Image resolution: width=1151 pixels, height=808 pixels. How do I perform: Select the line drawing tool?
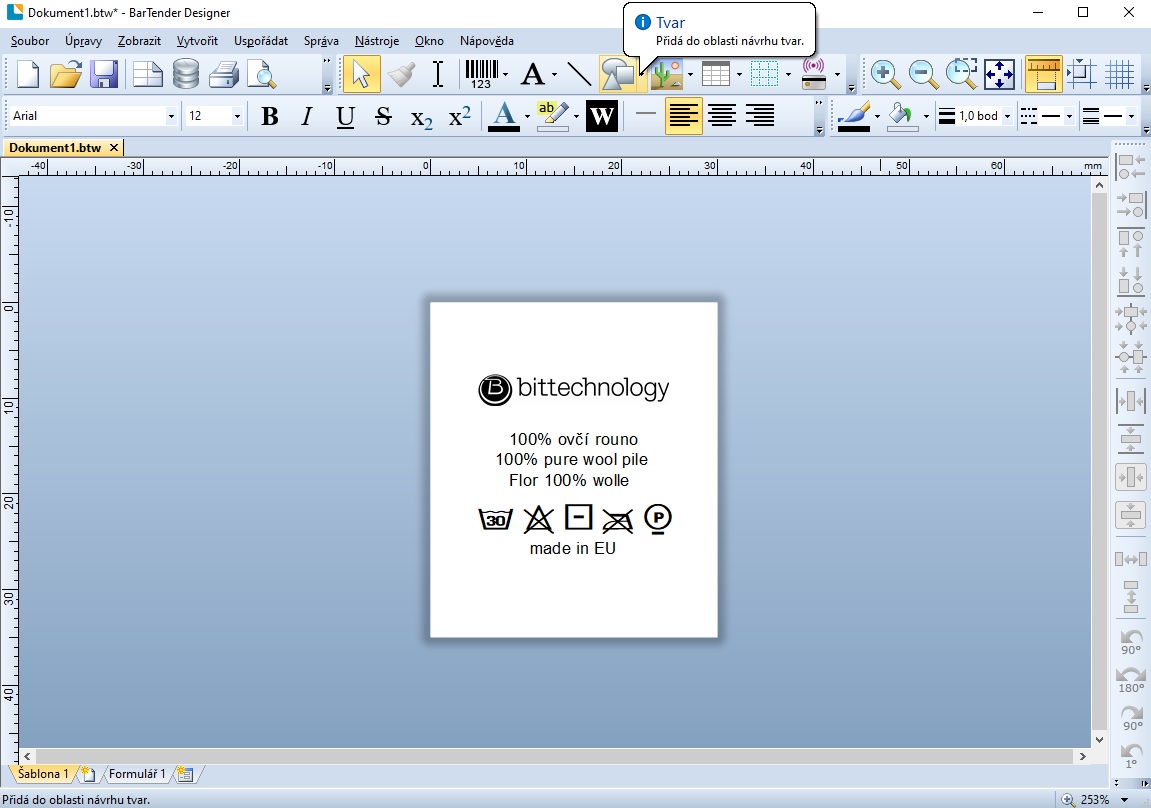tap(579, 74)
